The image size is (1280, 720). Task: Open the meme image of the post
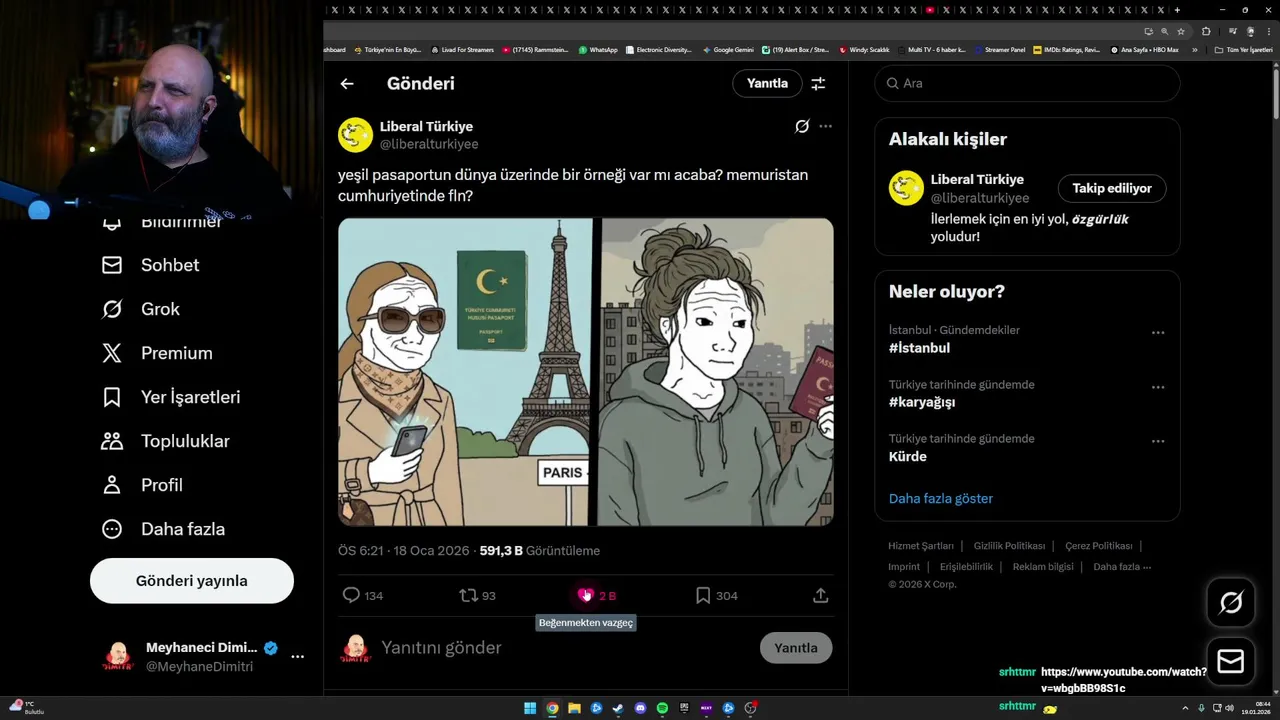(585, 372)
